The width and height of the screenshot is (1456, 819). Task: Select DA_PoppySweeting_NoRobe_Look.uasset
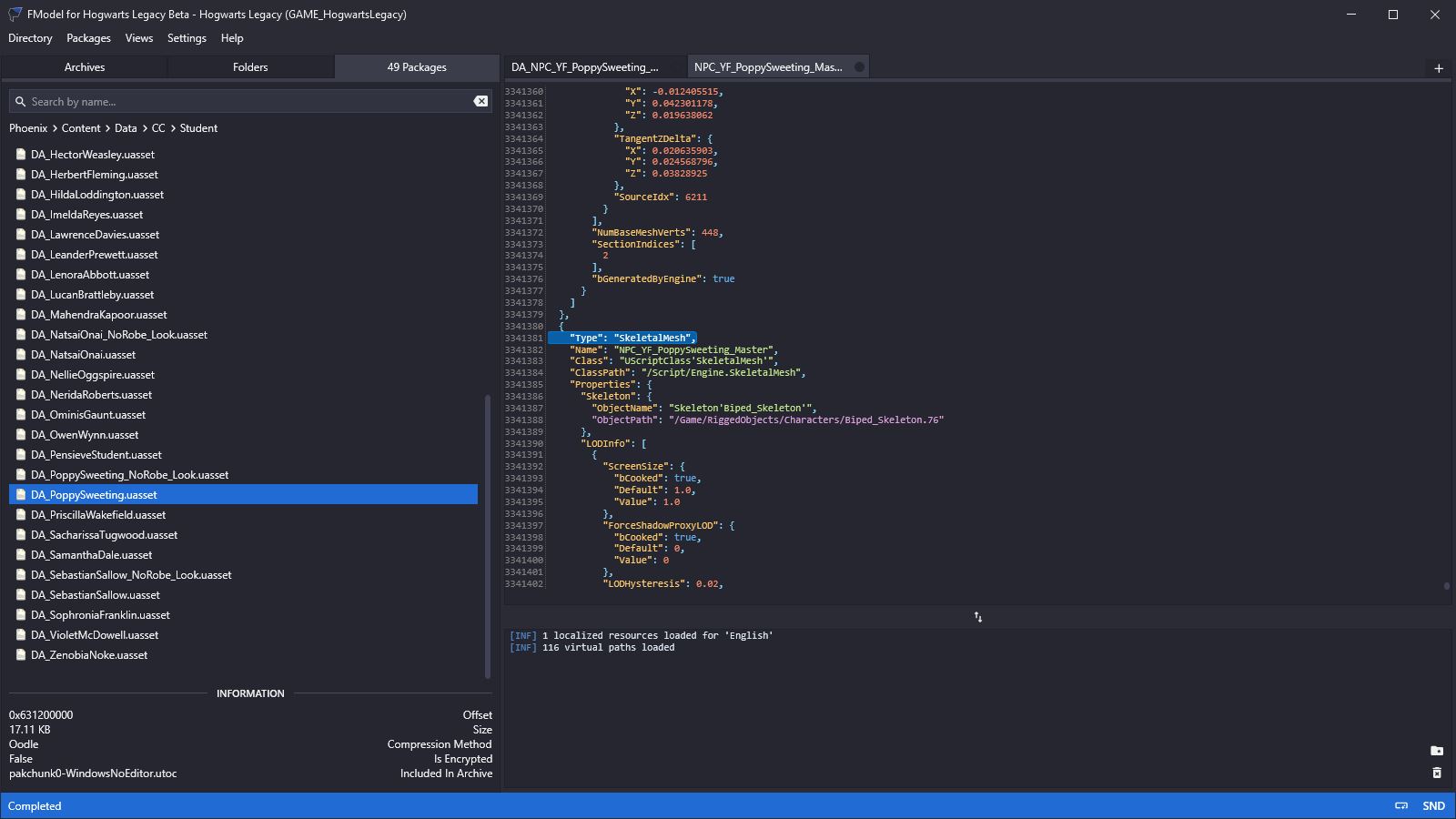[x=243, y=475]
